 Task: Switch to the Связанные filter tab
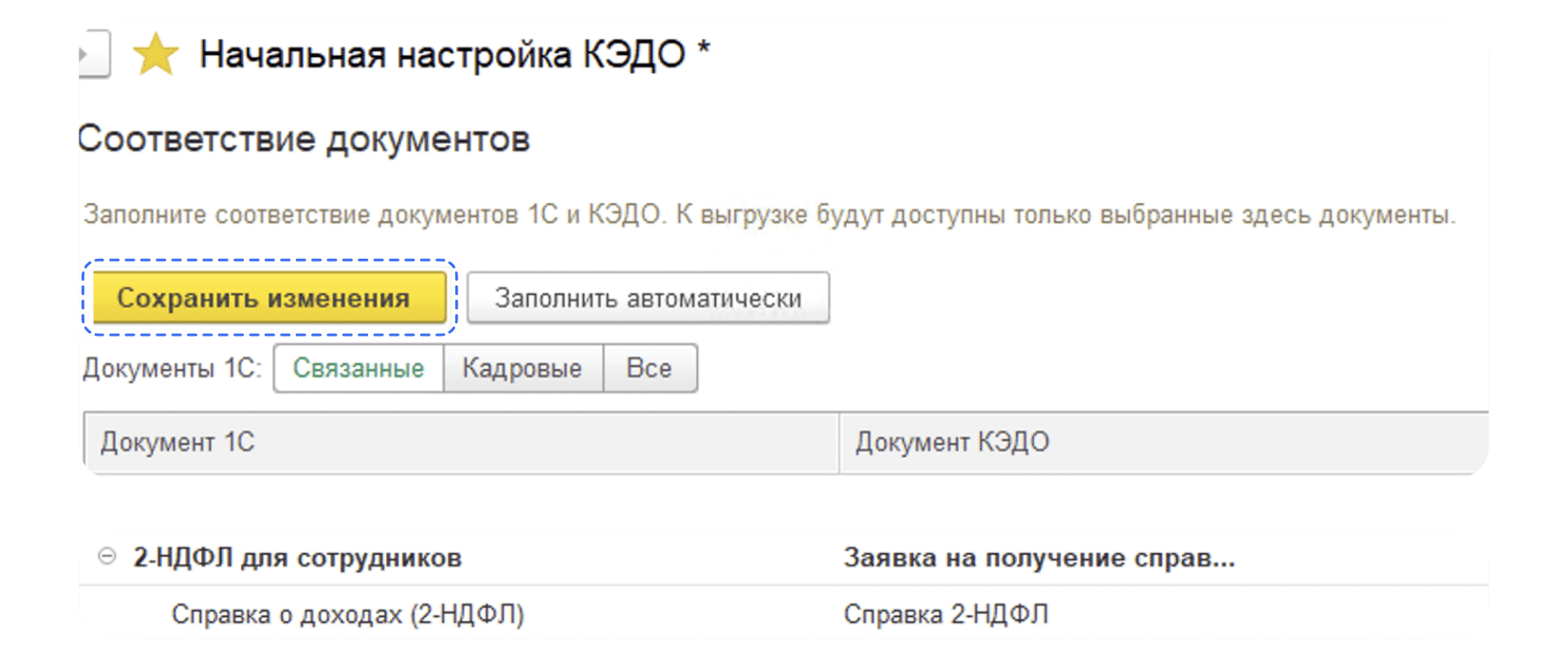click(359, 368)
